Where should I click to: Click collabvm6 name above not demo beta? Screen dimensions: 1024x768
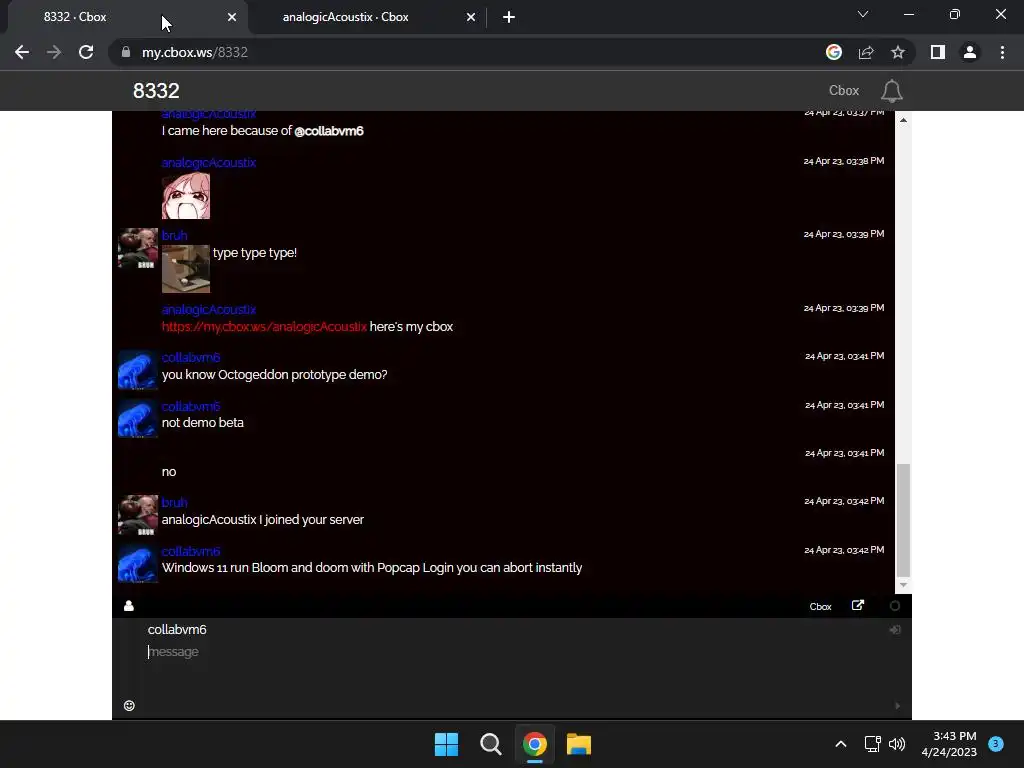pos(191,406)
